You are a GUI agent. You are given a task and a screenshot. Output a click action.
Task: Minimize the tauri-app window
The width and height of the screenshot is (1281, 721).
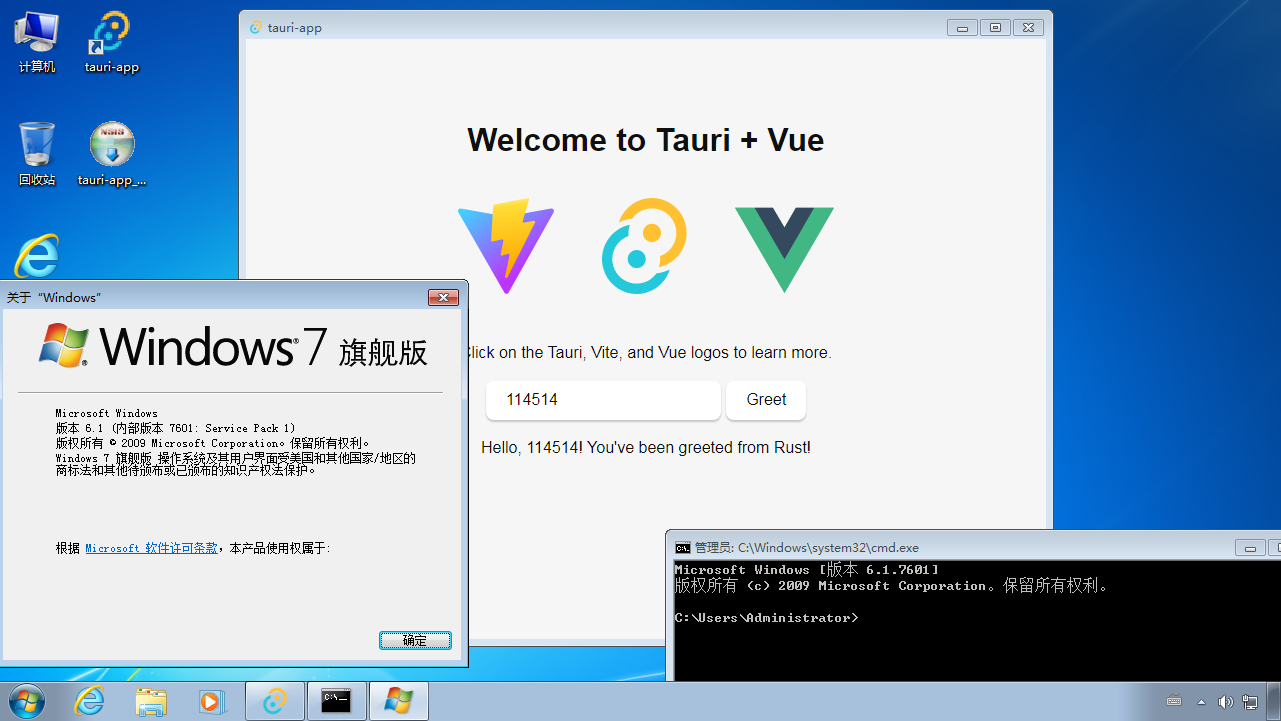[962, 28]
